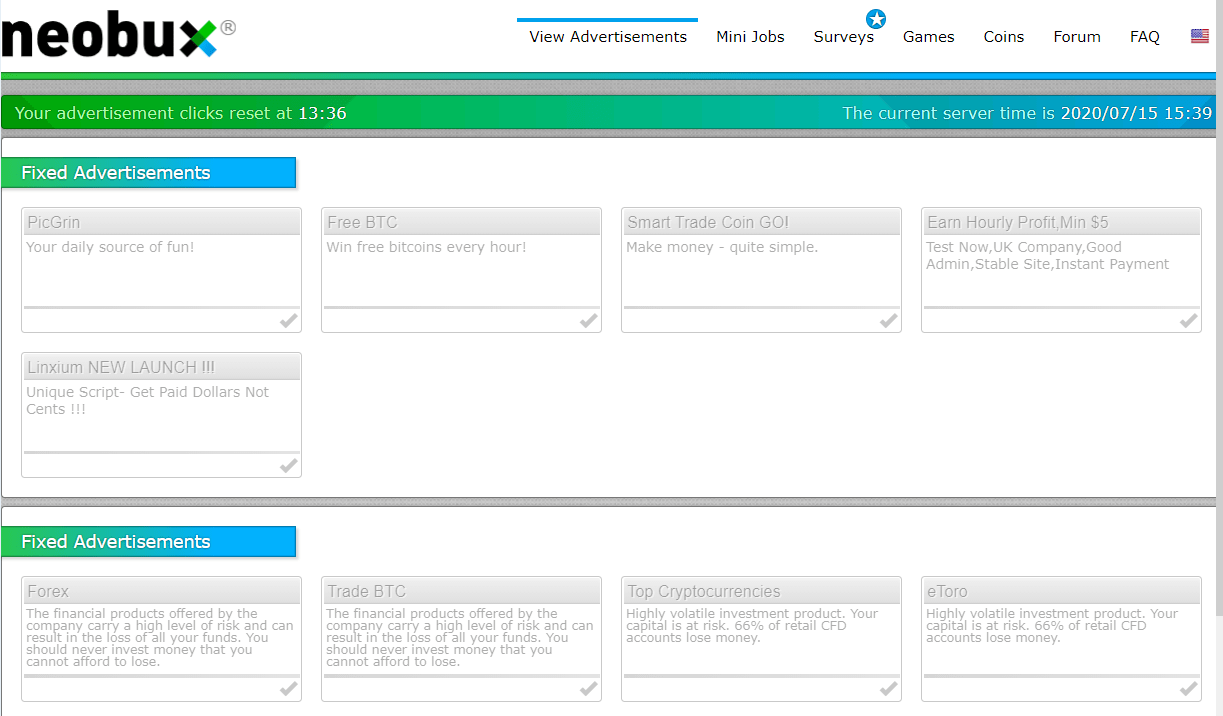Click checkmark on Smart Trade Coin ad
The image size is (1223, 716).
click(888, 321)
